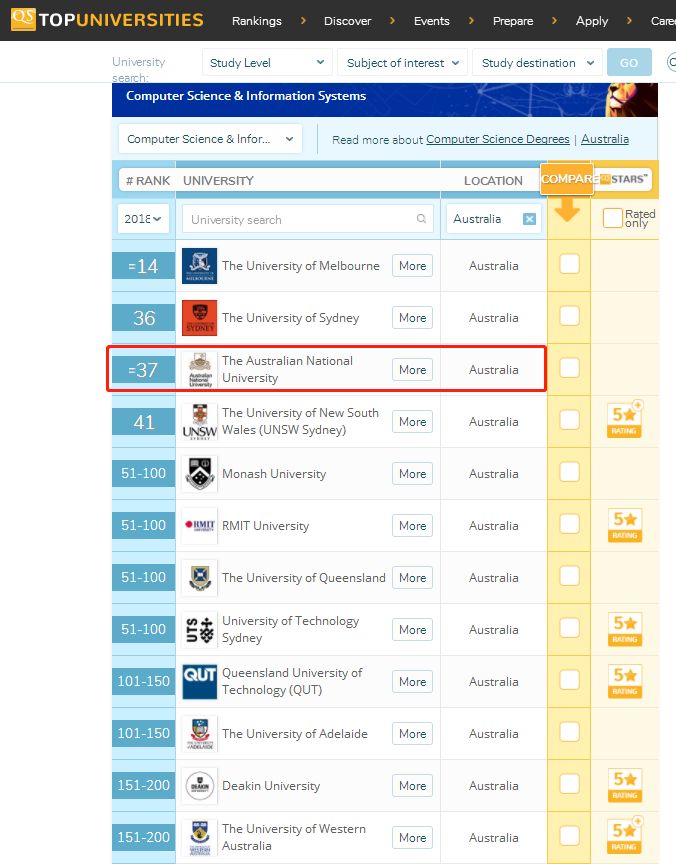Check compare box for University of Melbourne
Viewport: 676px width, 864px height.
pos(569,264)
